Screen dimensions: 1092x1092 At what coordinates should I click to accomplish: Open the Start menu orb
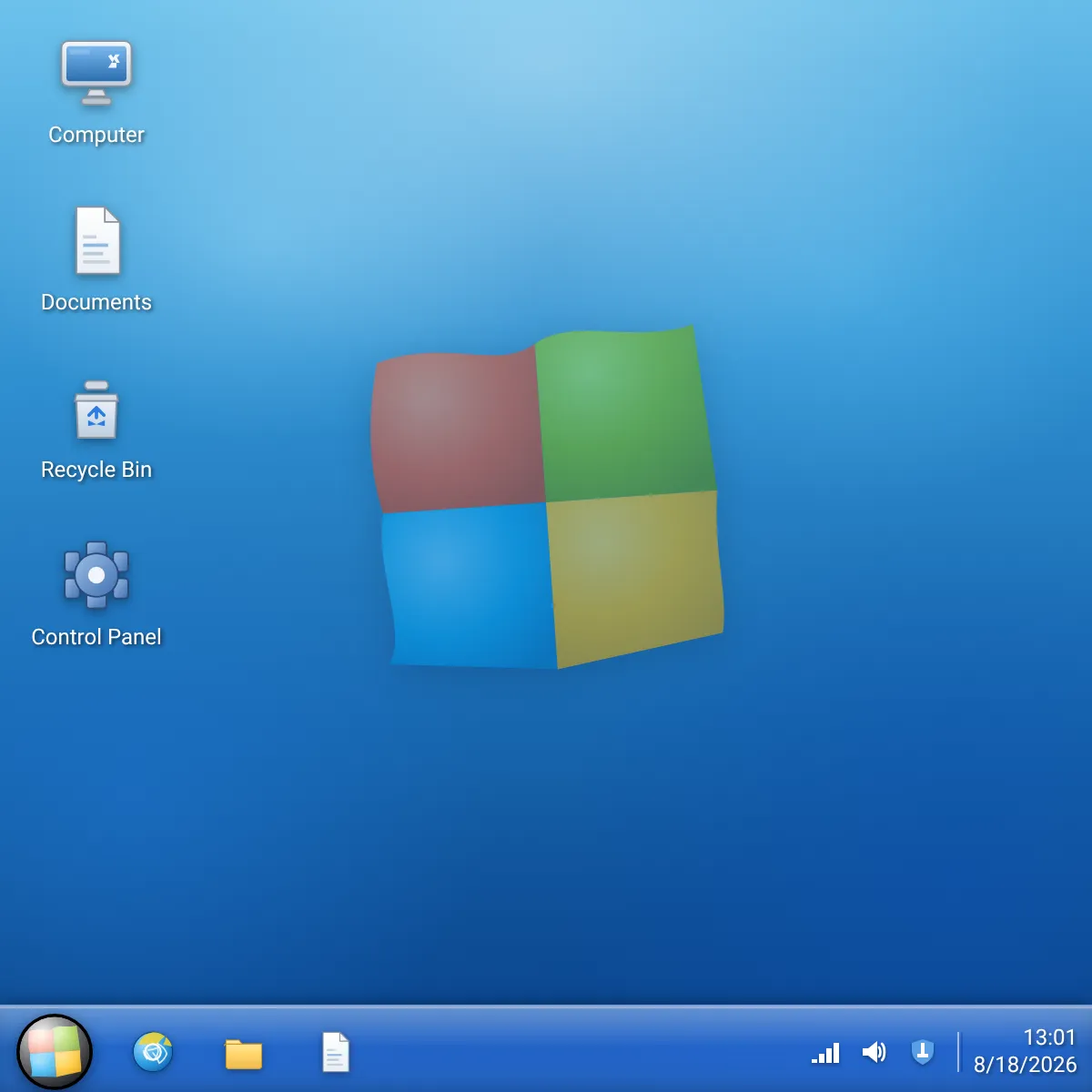pos(55,1052)
